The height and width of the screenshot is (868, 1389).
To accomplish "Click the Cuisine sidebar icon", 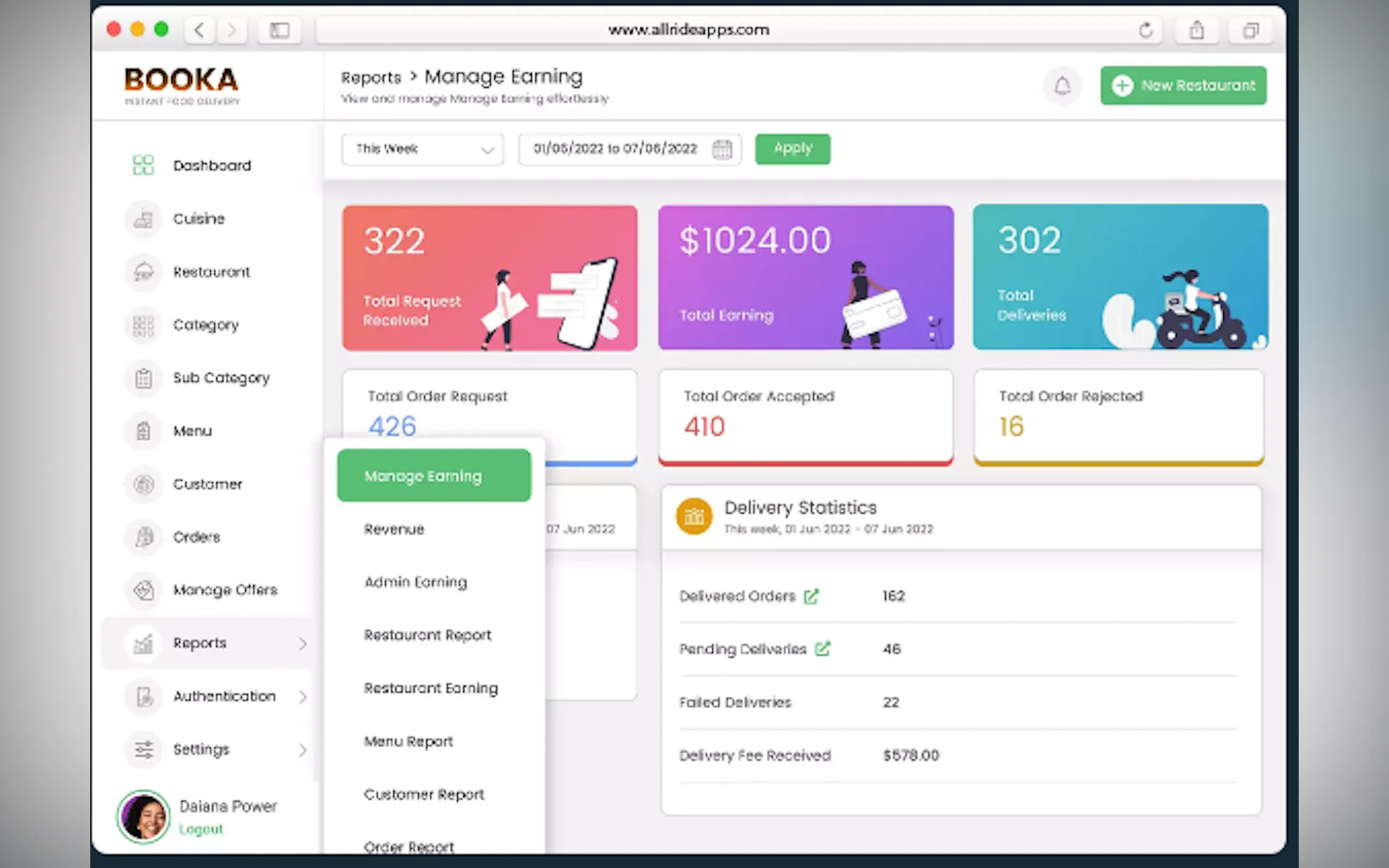I will point(143,219).
